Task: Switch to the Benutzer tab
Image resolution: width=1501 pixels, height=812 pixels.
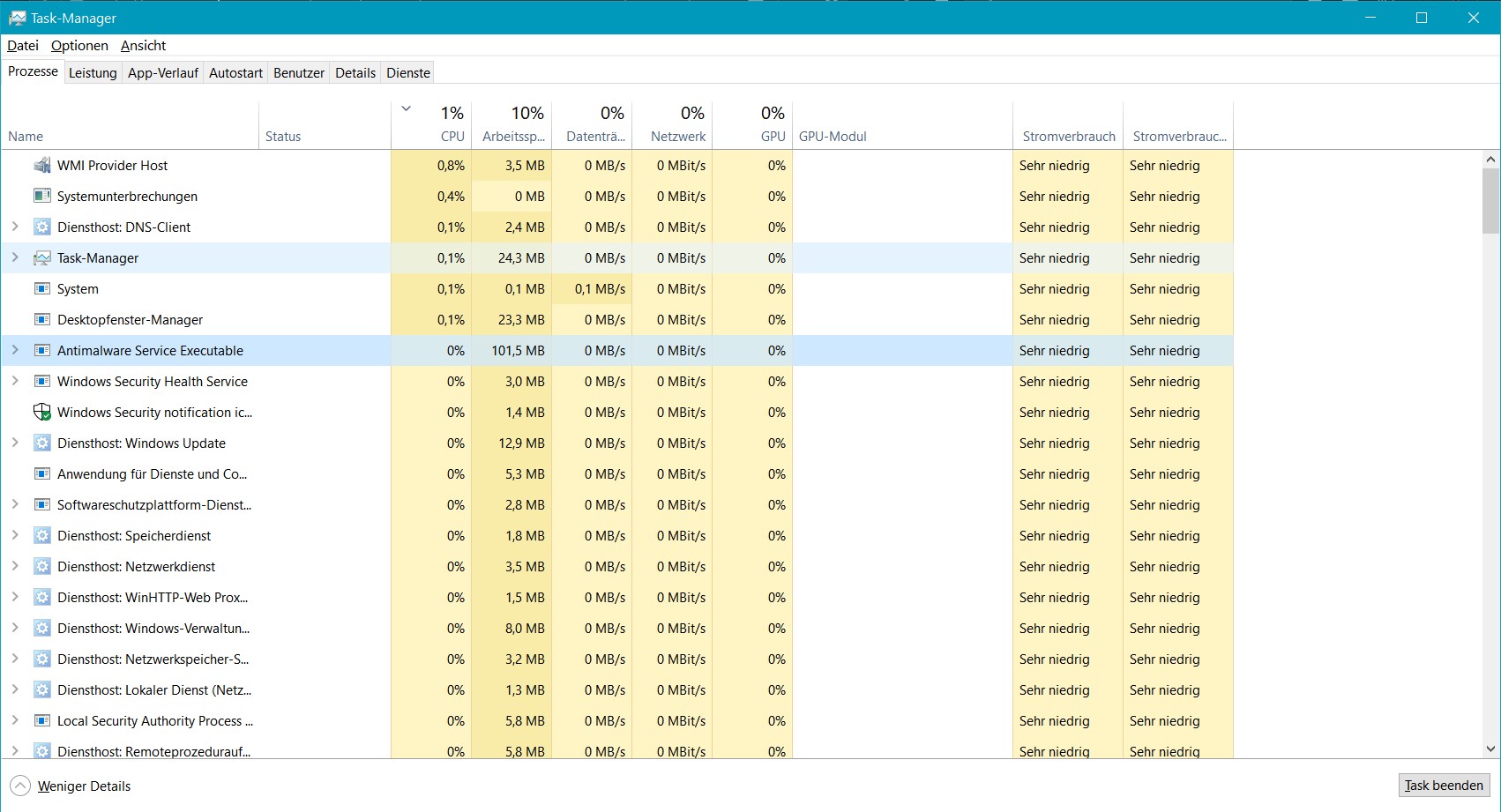Action: 299,73
